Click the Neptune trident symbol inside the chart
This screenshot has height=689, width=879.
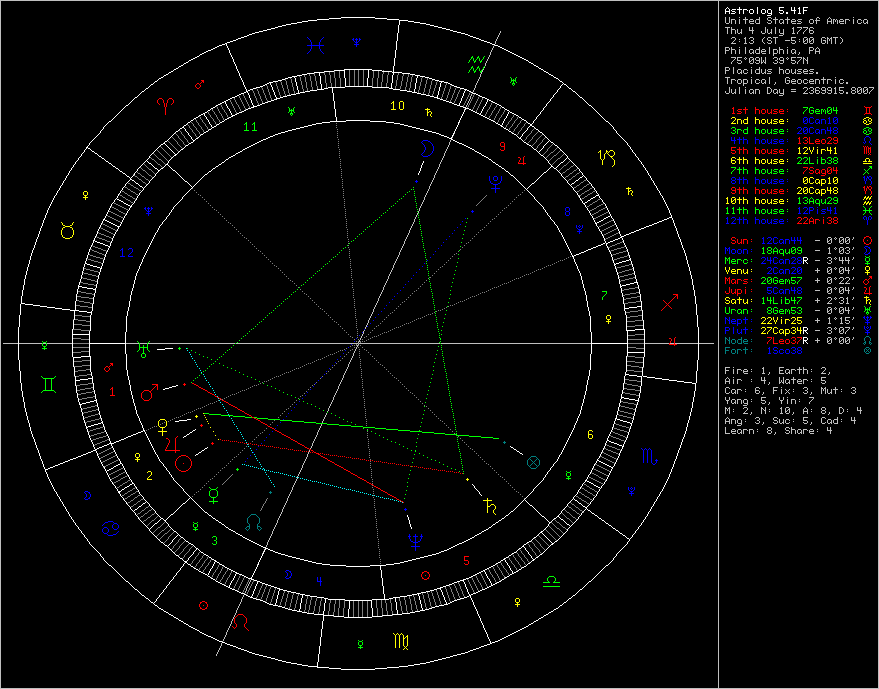(x=414, y=541)
